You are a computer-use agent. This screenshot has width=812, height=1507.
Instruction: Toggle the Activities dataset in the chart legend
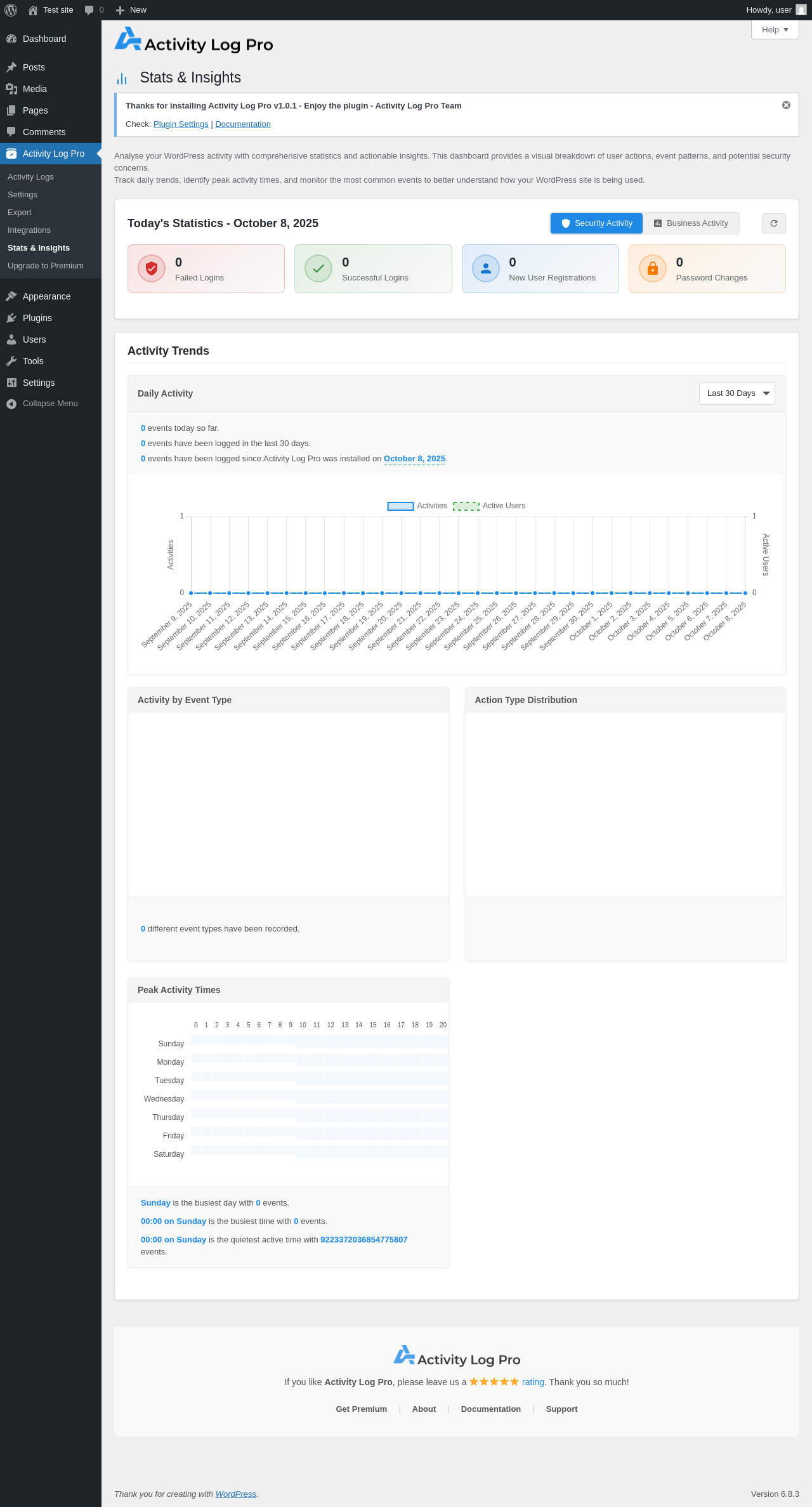pos(400,506)
